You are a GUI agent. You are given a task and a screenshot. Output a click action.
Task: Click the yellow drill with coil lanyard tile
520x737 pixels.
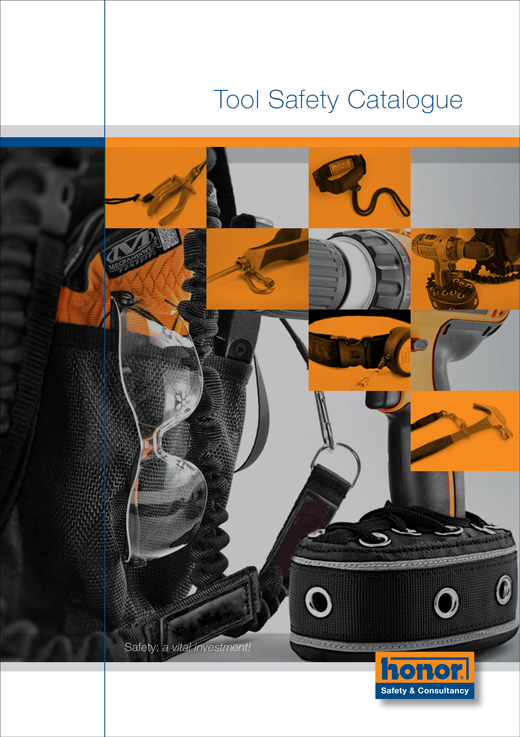(465, 269)
